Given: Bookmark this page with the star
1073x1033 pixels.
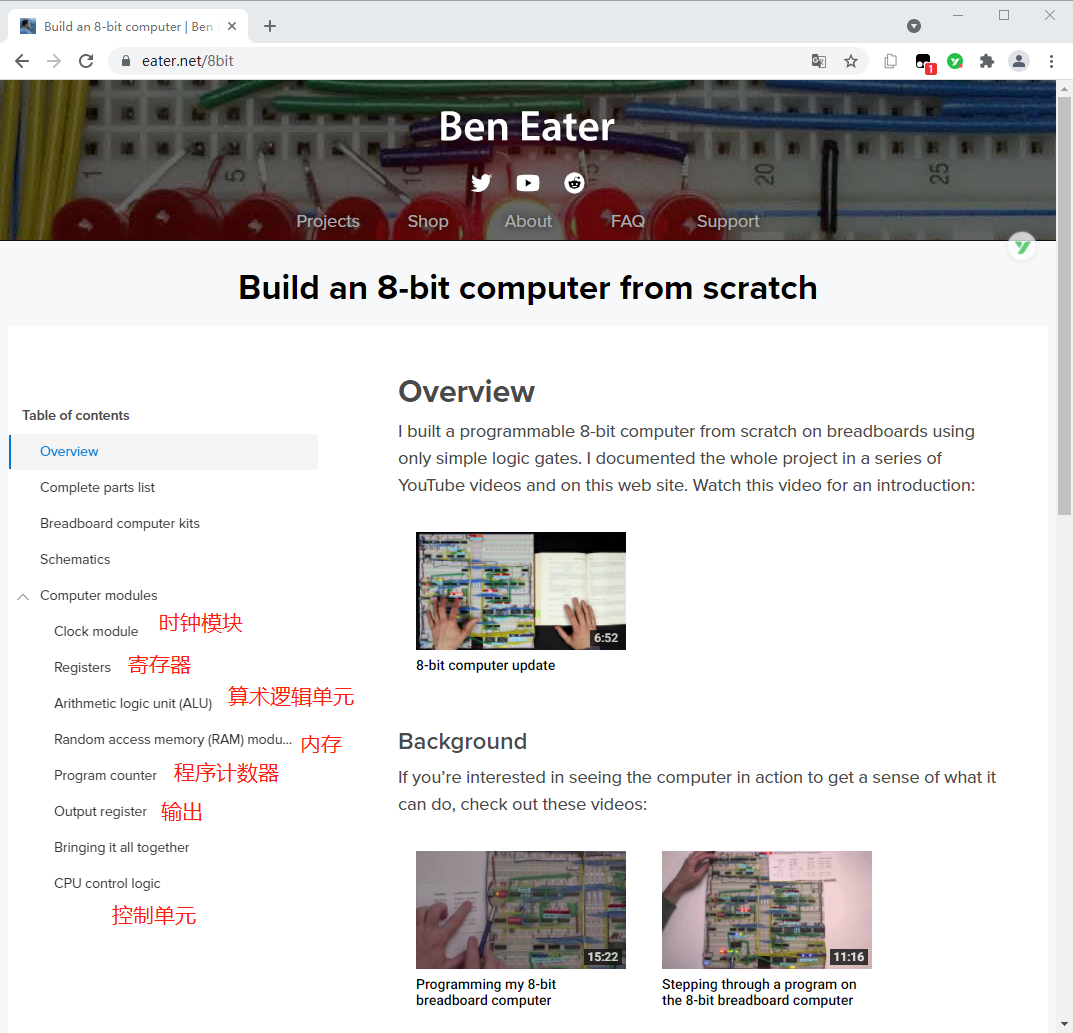Looking at the screenshot, I should tap(851, 61).
